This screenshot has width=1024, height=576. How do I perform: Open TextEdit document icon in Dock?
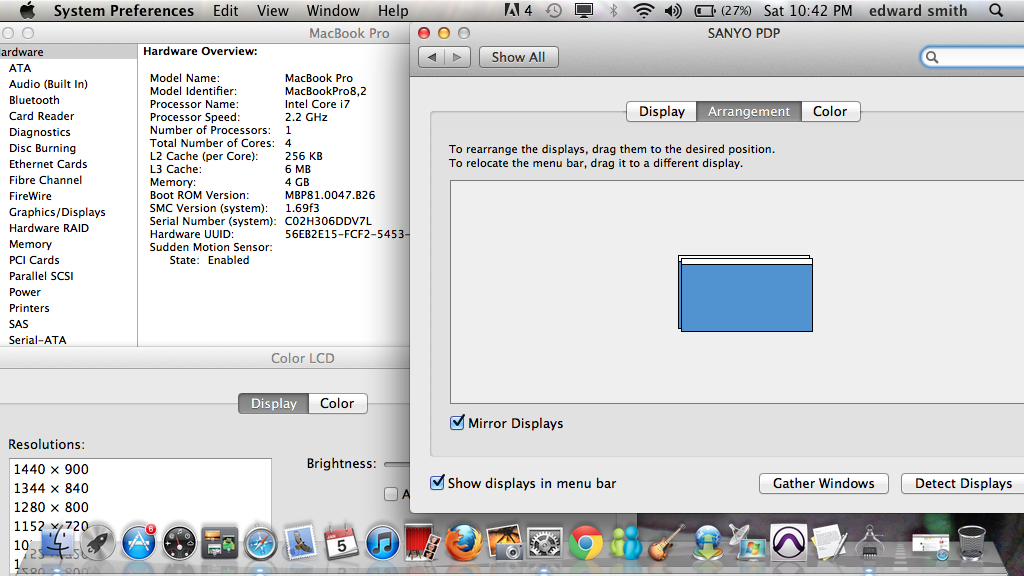click(x=829, y=542)
